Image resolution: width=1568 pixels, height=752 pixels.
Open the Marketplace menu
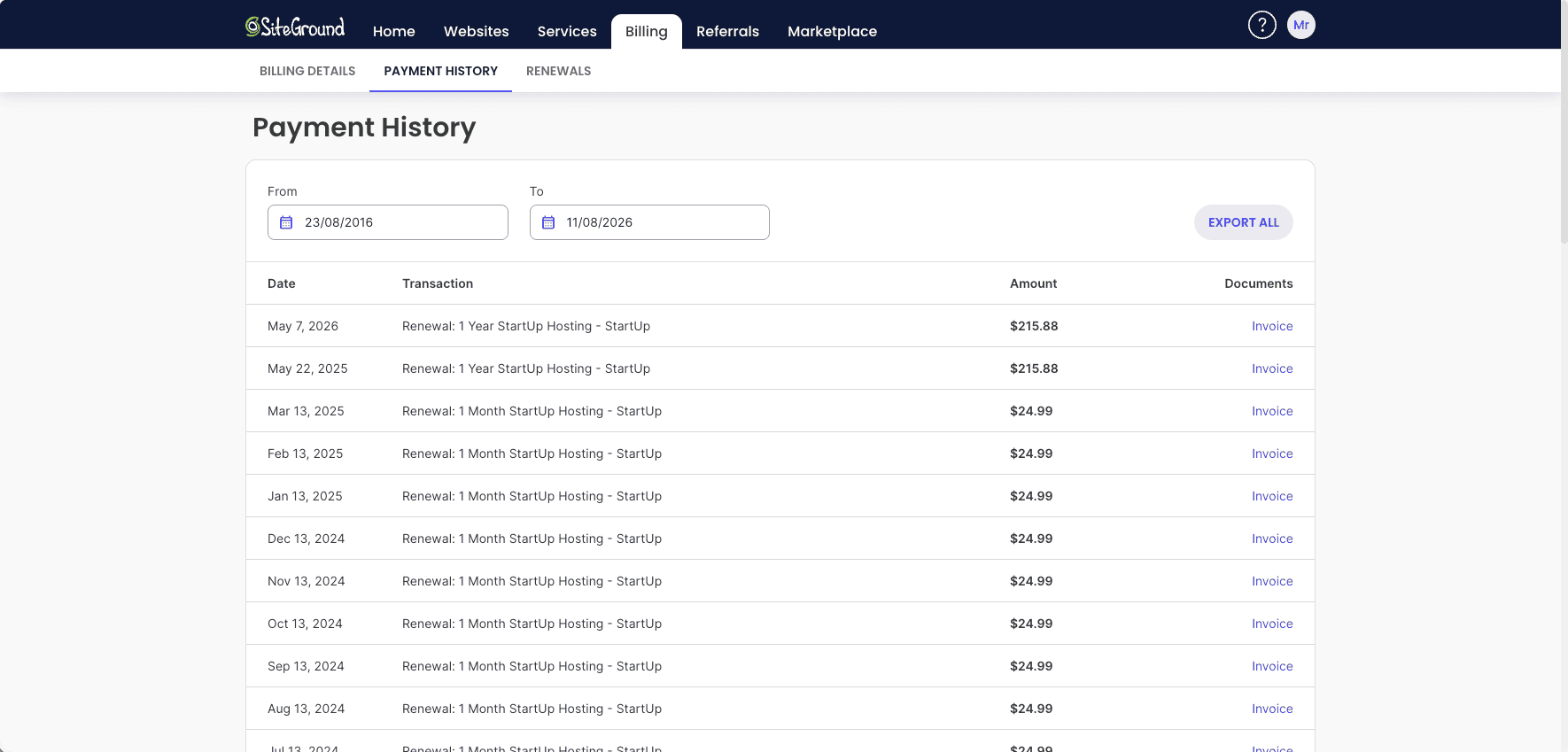[x=832, y=31]
